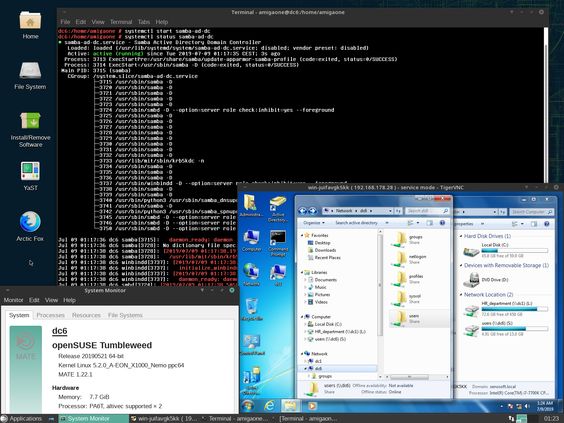Collapse Hard Disk Drives group in Computer window

[x=461, y=236]
